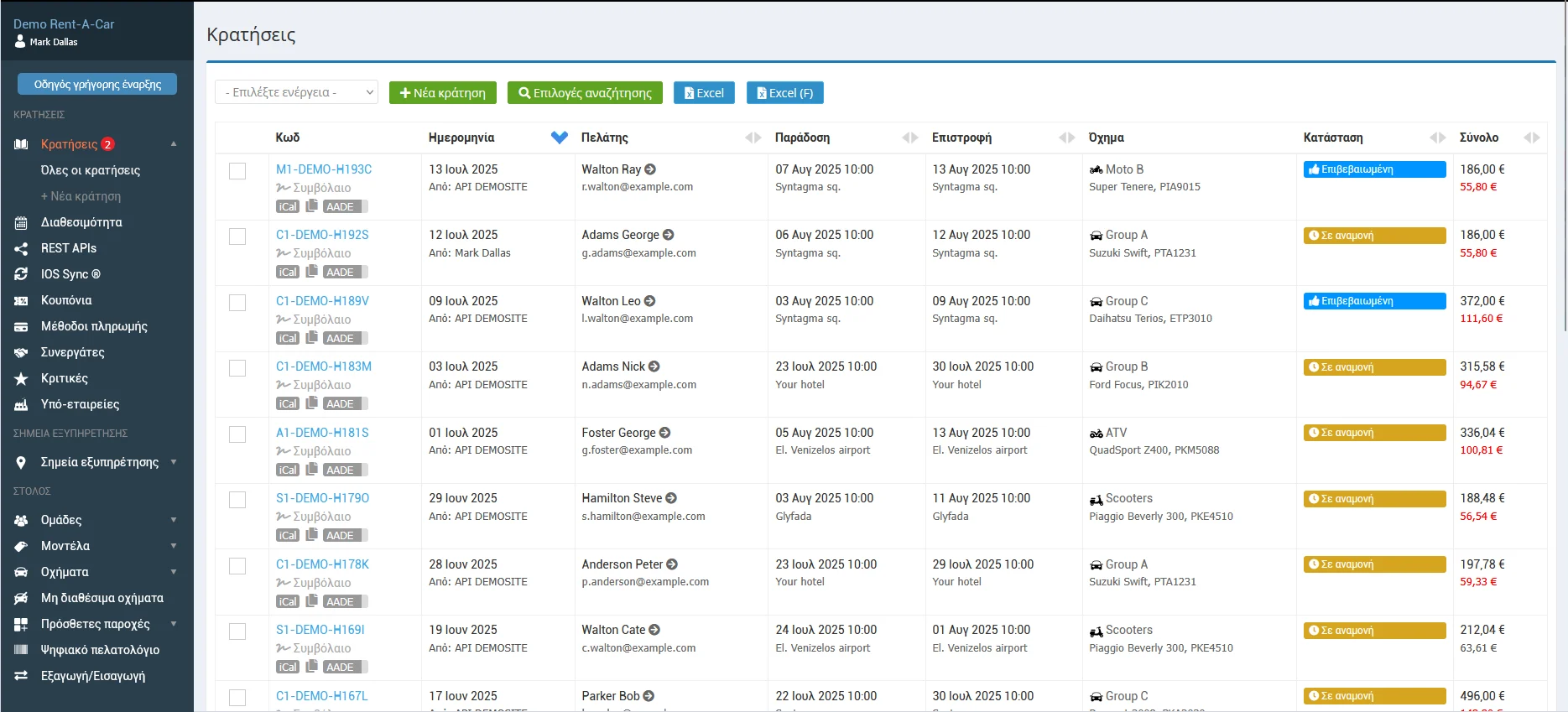Open the Επιλέξτε ενέργεια dropdown
The image size is (1568, 712).
tap(296, 92)
